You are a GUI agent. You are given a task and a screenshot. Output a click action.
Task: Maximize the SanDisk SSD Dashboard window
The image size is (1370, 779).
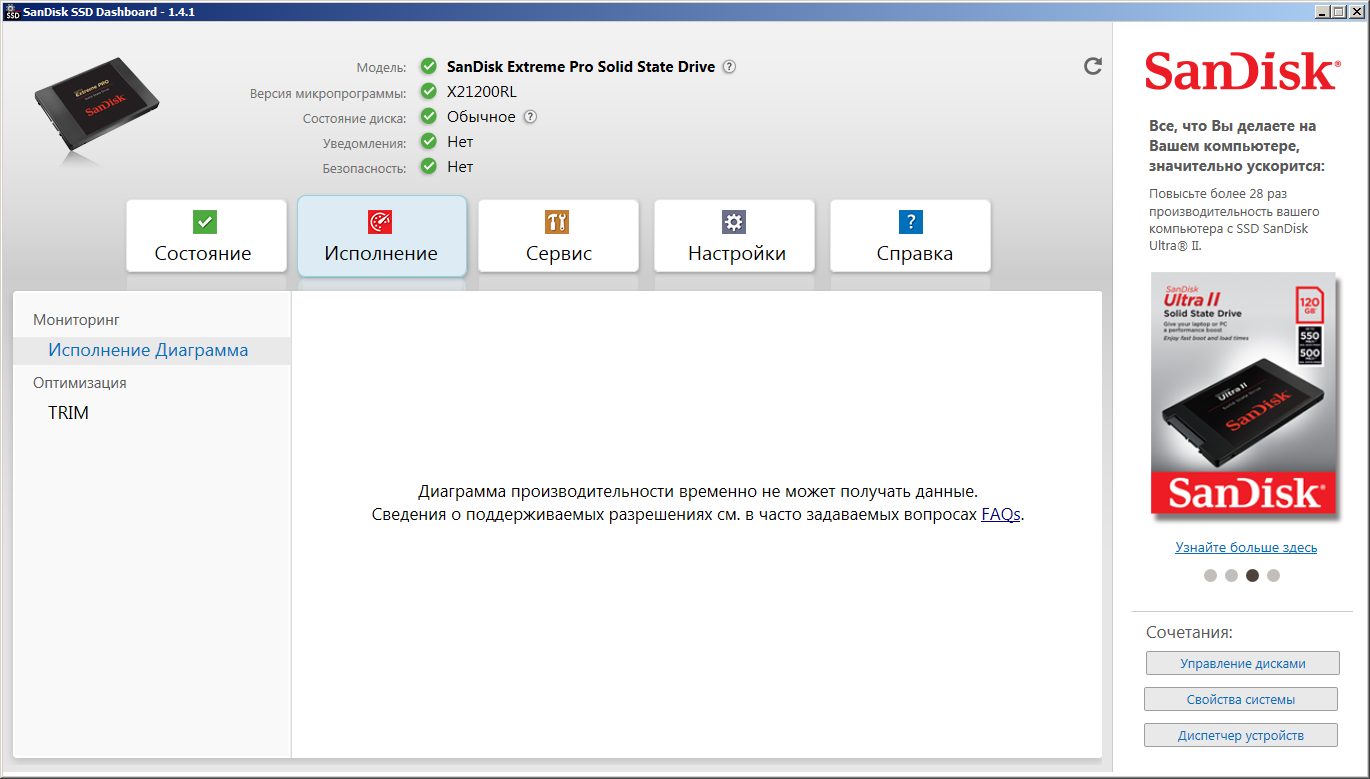tap(1339, 11)
